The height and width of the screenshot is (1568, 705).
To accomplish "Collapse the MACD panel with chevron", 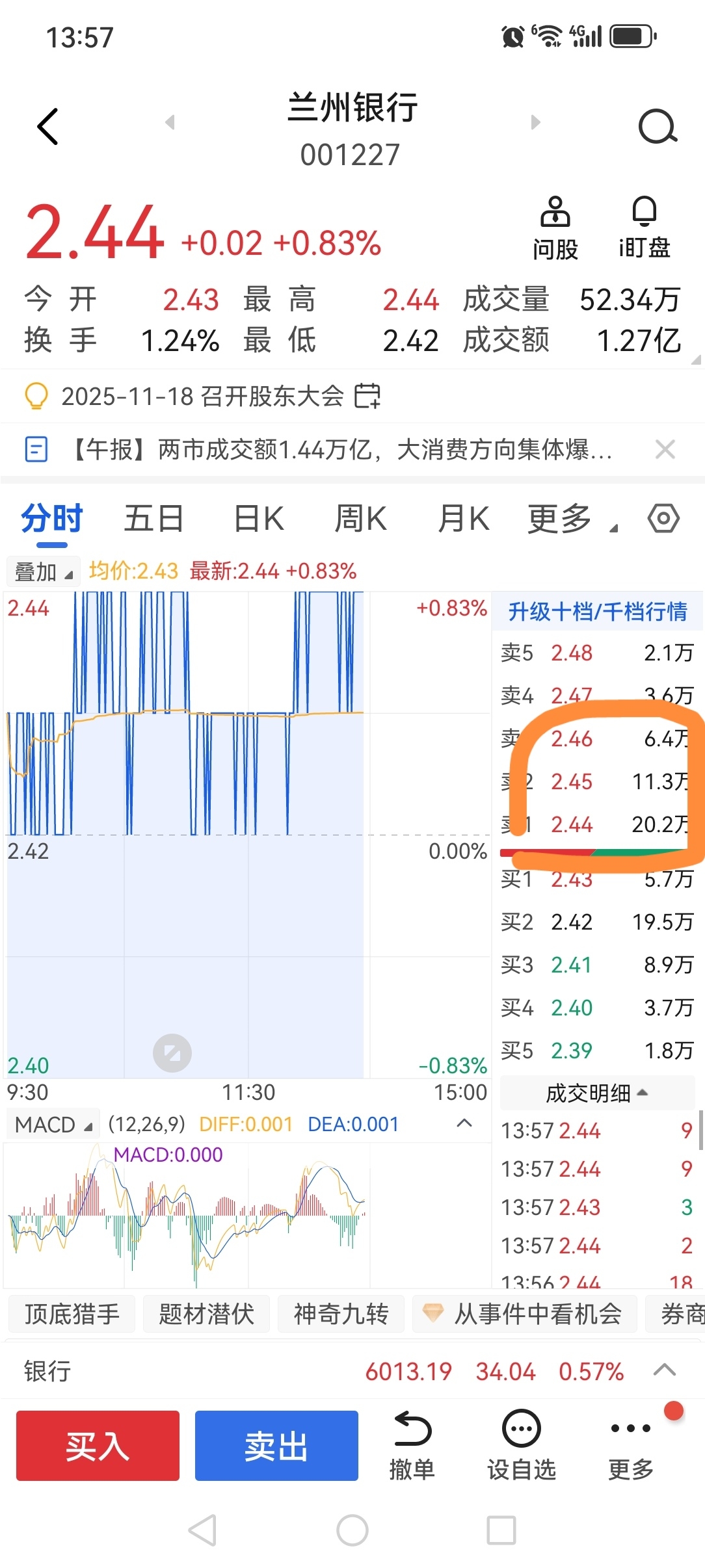I will pos(464,1123).
